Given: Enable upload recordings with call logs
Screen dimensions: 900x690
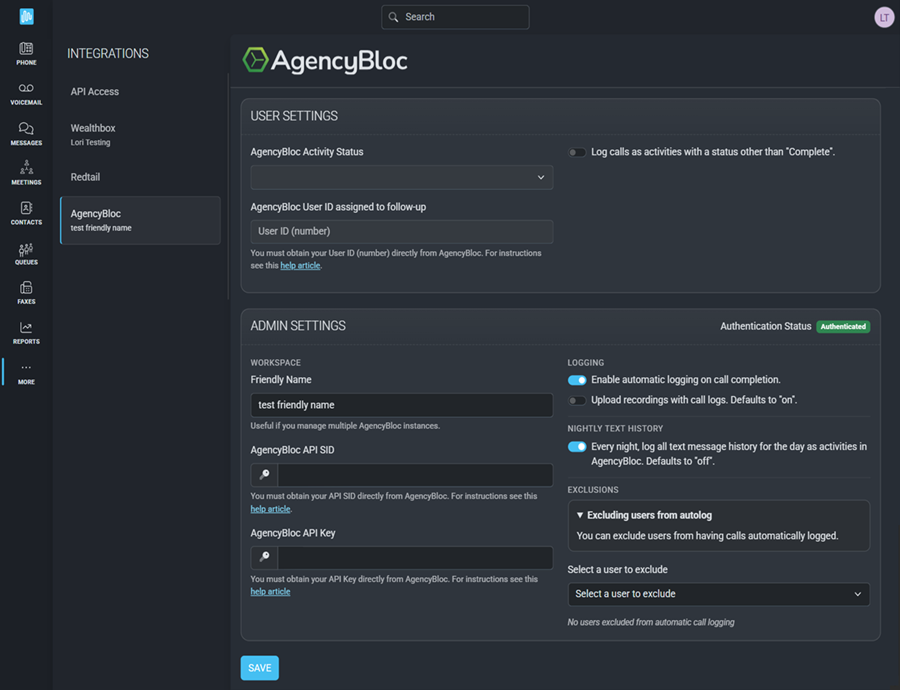Looking at the screenshot, I should tap(577, 400).
